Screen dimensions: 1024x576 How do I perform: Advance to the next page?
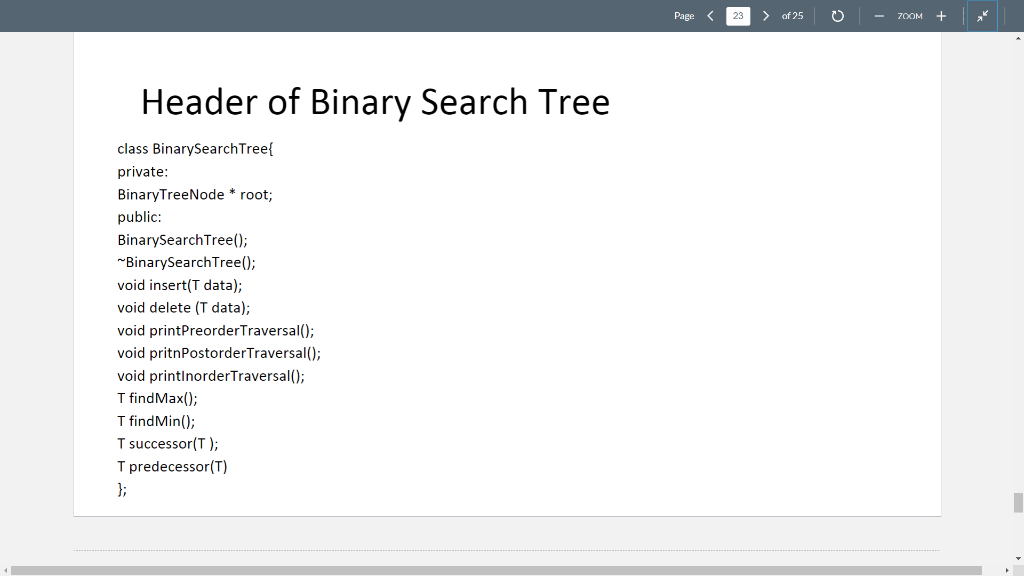pyautogui.click(x=764, y=15)
